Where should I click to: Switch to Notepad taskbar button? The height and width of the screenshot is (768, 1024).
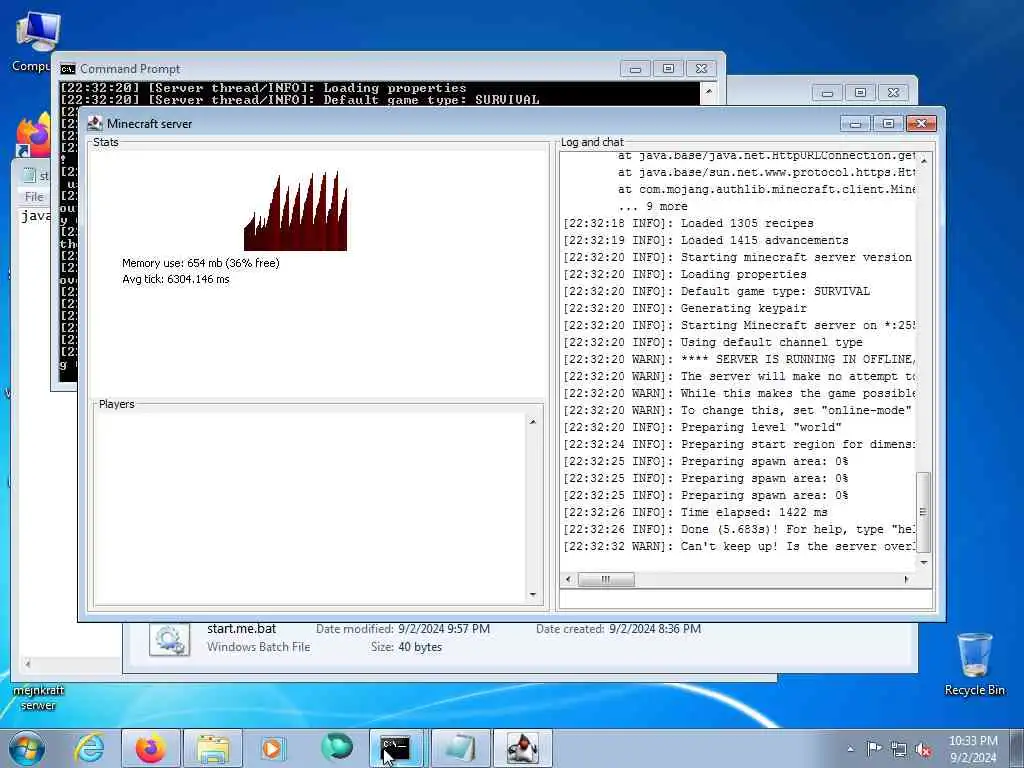460,748
